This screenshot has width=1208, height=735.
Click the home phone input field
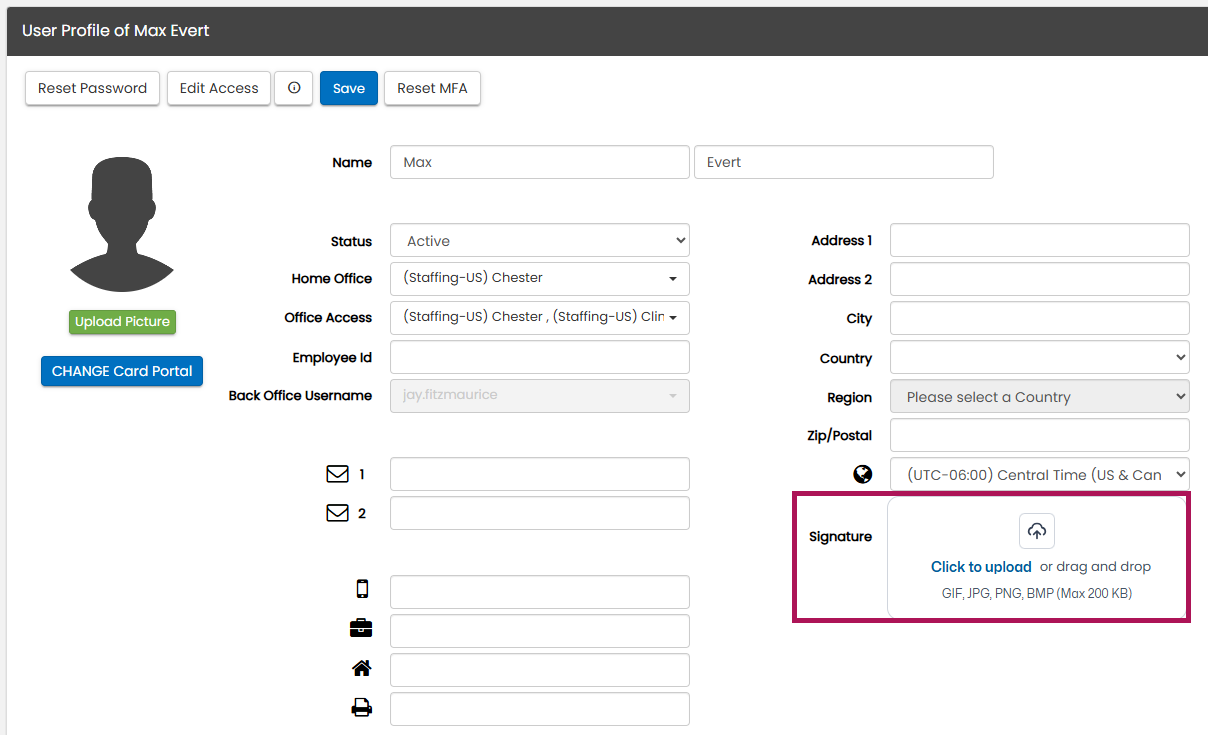(x=540, y=670)
